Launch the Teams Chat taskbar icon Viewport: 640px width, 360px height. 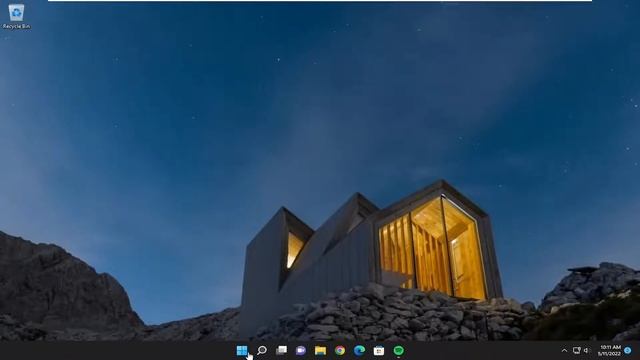click(x=301, y=350)
